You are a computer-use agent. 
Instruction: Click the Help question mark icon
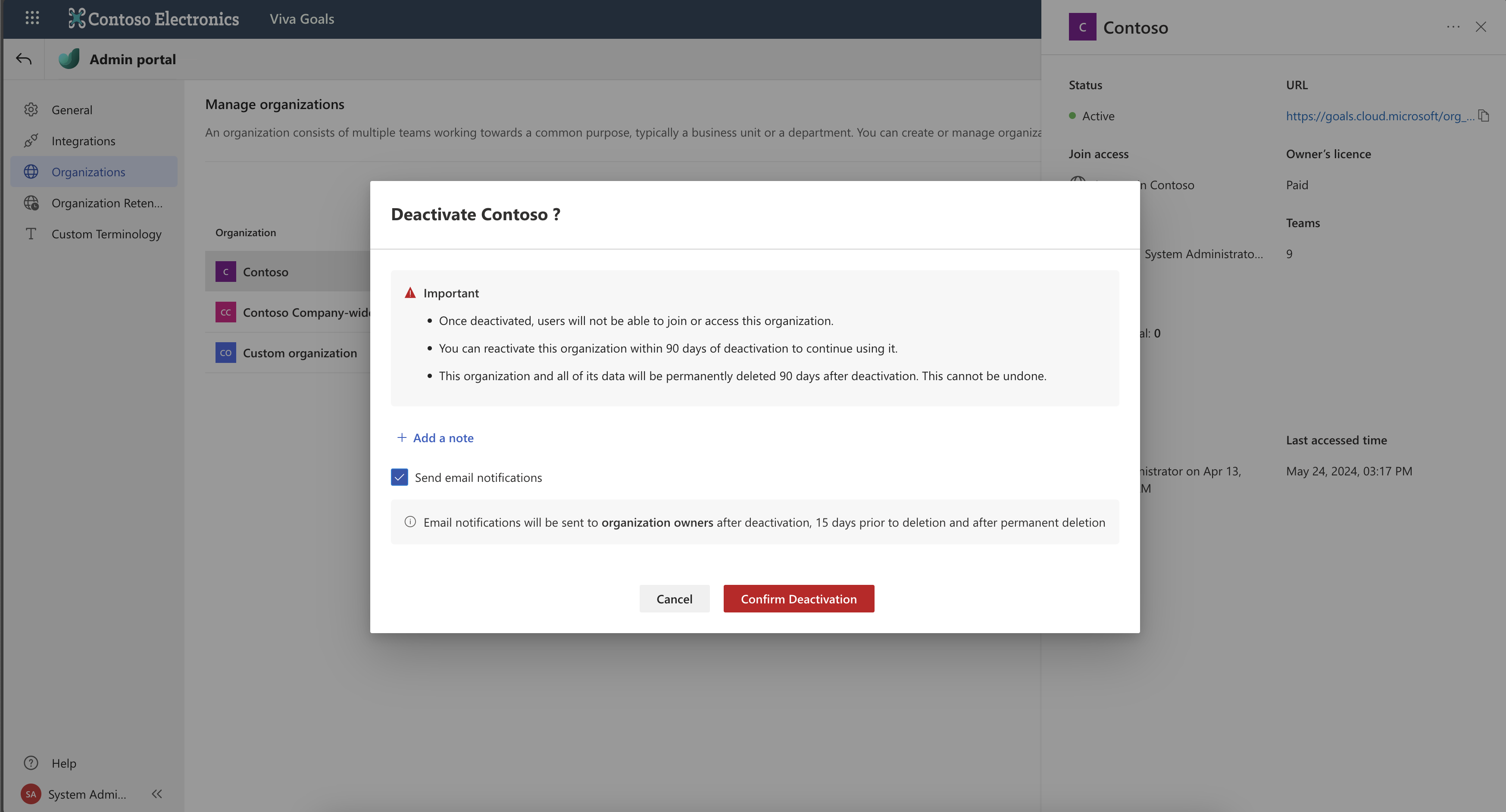pyautogui.click(x=31, y=763)
